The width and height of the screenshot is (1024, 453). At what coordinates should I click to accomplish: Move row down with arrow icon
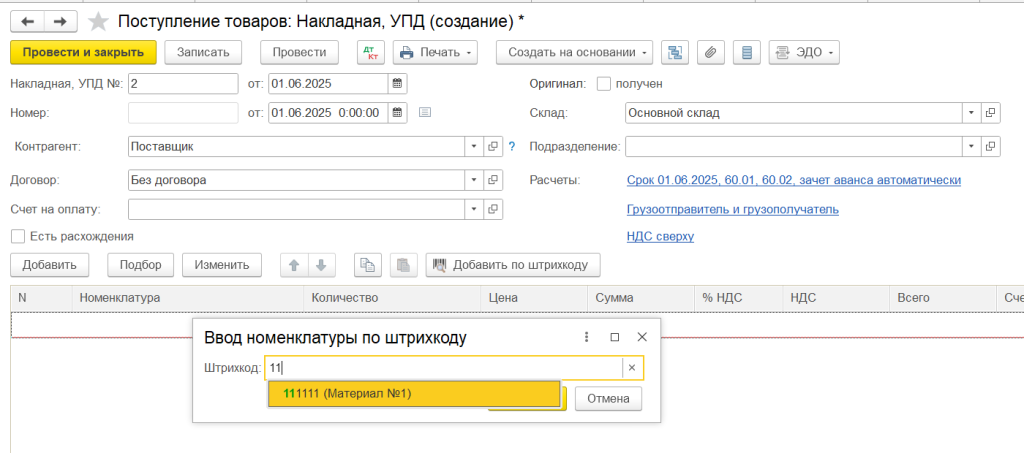point(321,265)
